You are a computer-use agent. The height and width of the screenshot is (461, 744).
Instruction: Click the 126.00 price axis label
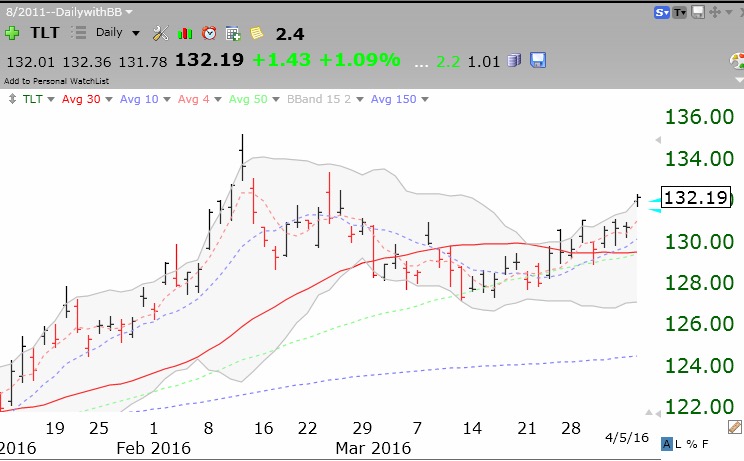[x=699, y=324]
